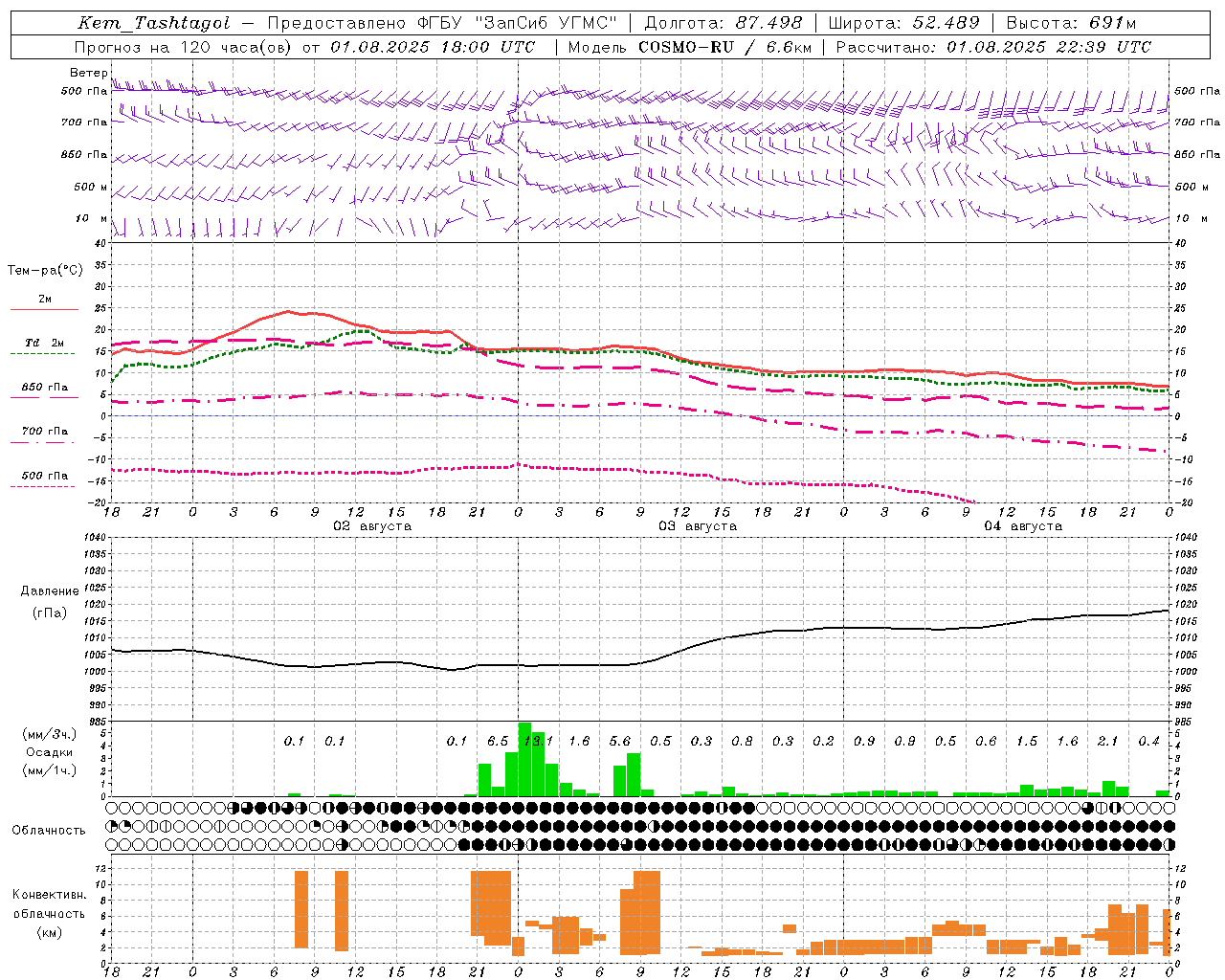Screen dimensions: 1225x980
Task: Click the Ветер panel label
Action: click(x=88, y=73)
